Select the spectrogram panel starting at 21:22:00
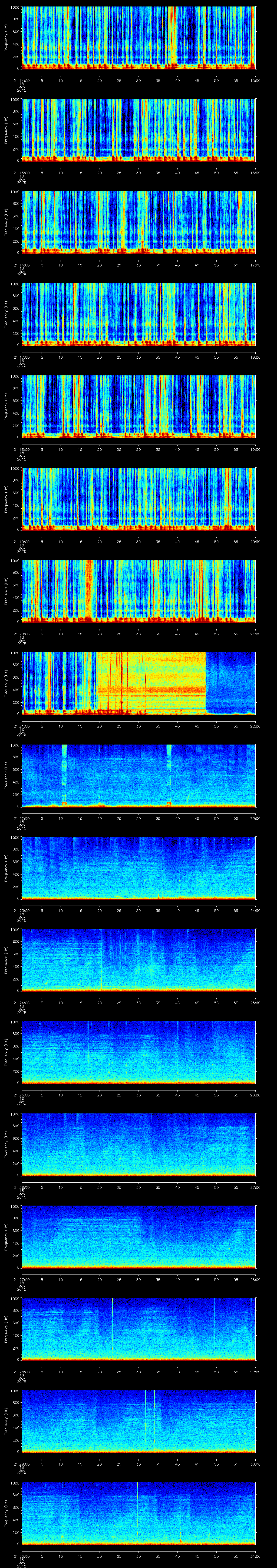277x1568 pixels. (x=138, y=775)
